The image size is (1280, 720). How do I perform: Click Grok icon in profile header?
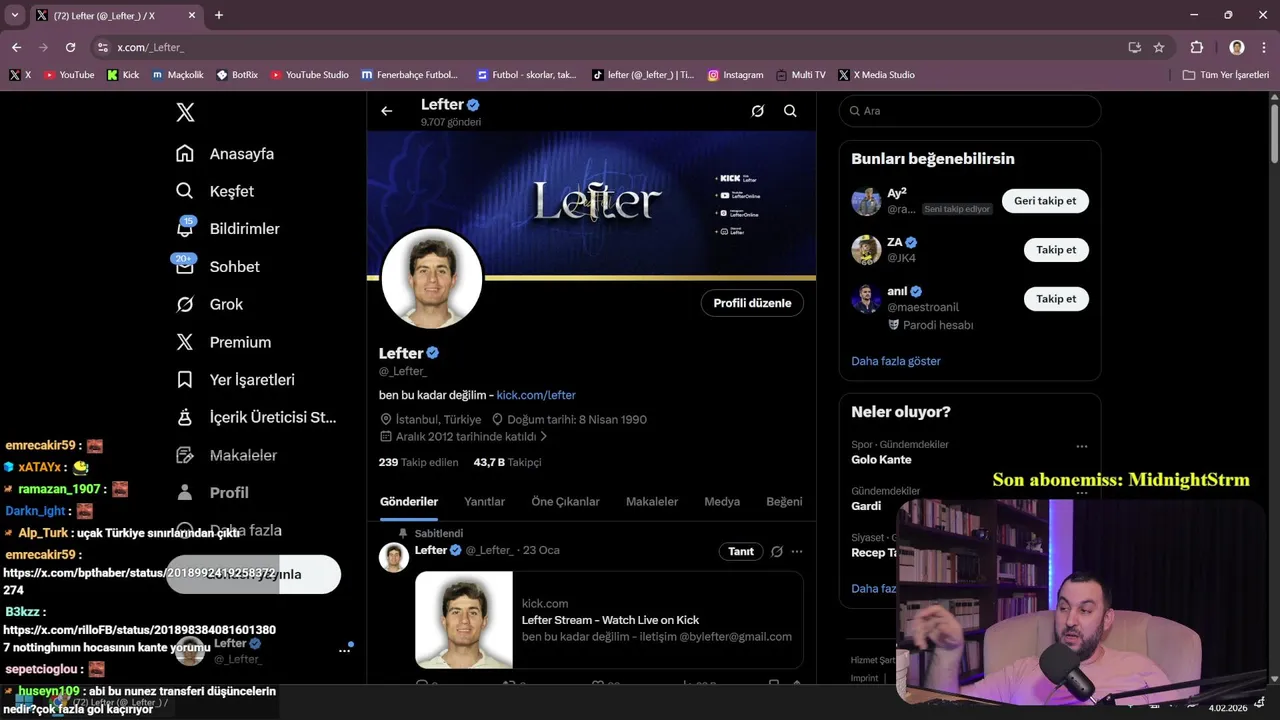pos(758,111)
